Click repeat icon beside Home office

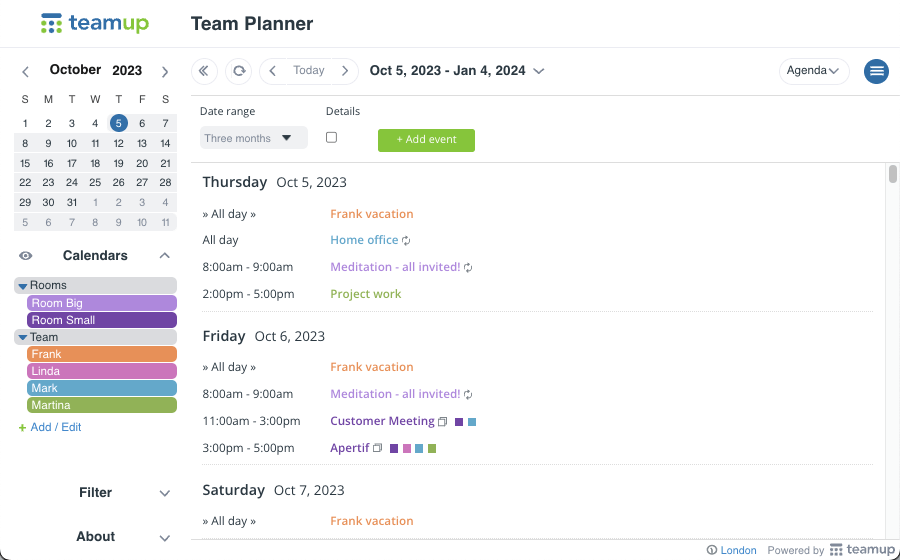(406, 241)
